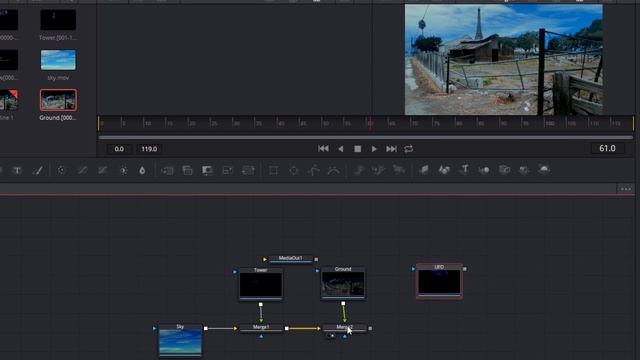Add a particle Render node
The image size is (640, 360).
coord(399,170)
